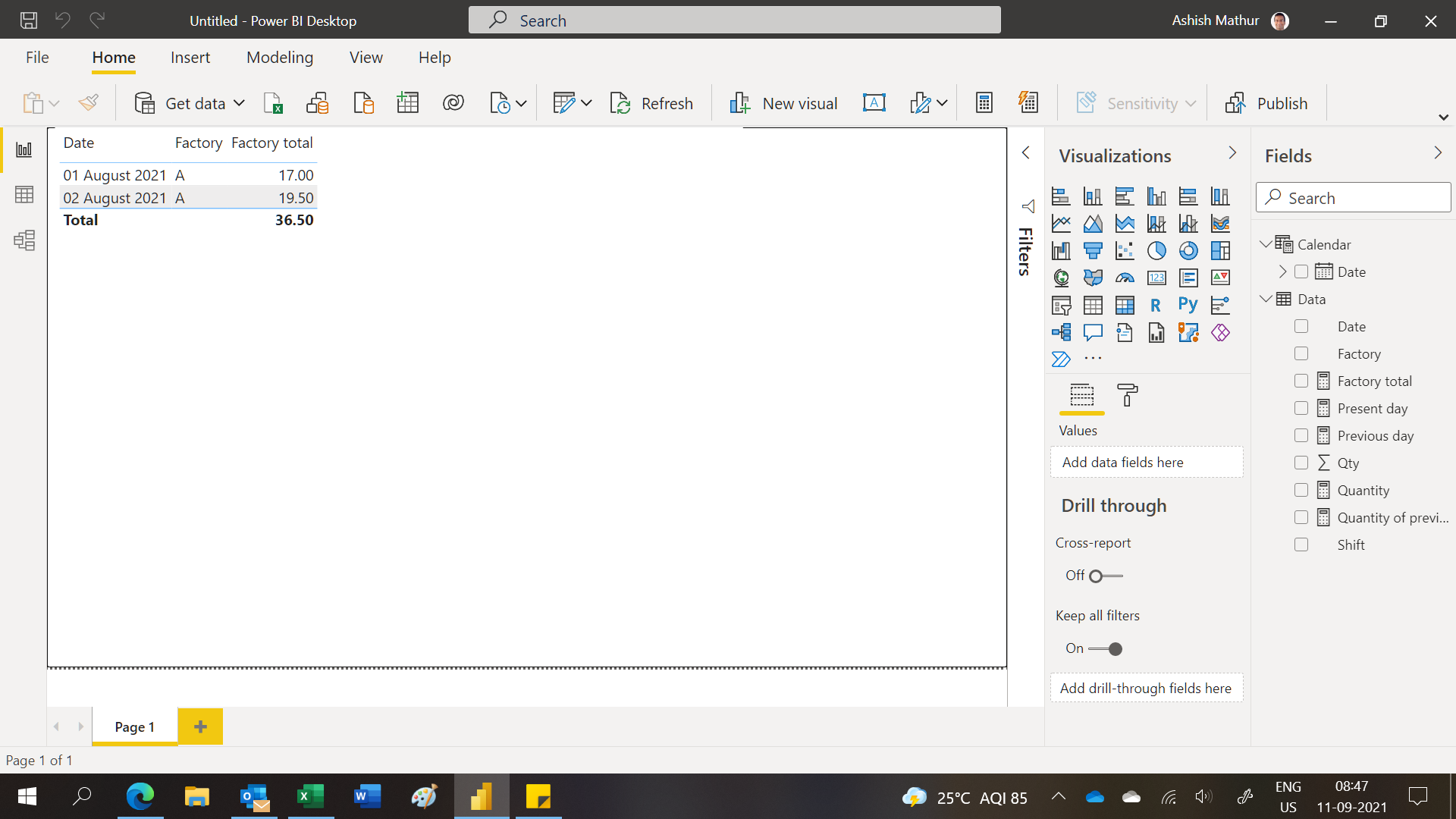Viewport: 1456px width, 819px height.
Task: Pick the Q&A visual icon
Action: tap(1093, 332)
